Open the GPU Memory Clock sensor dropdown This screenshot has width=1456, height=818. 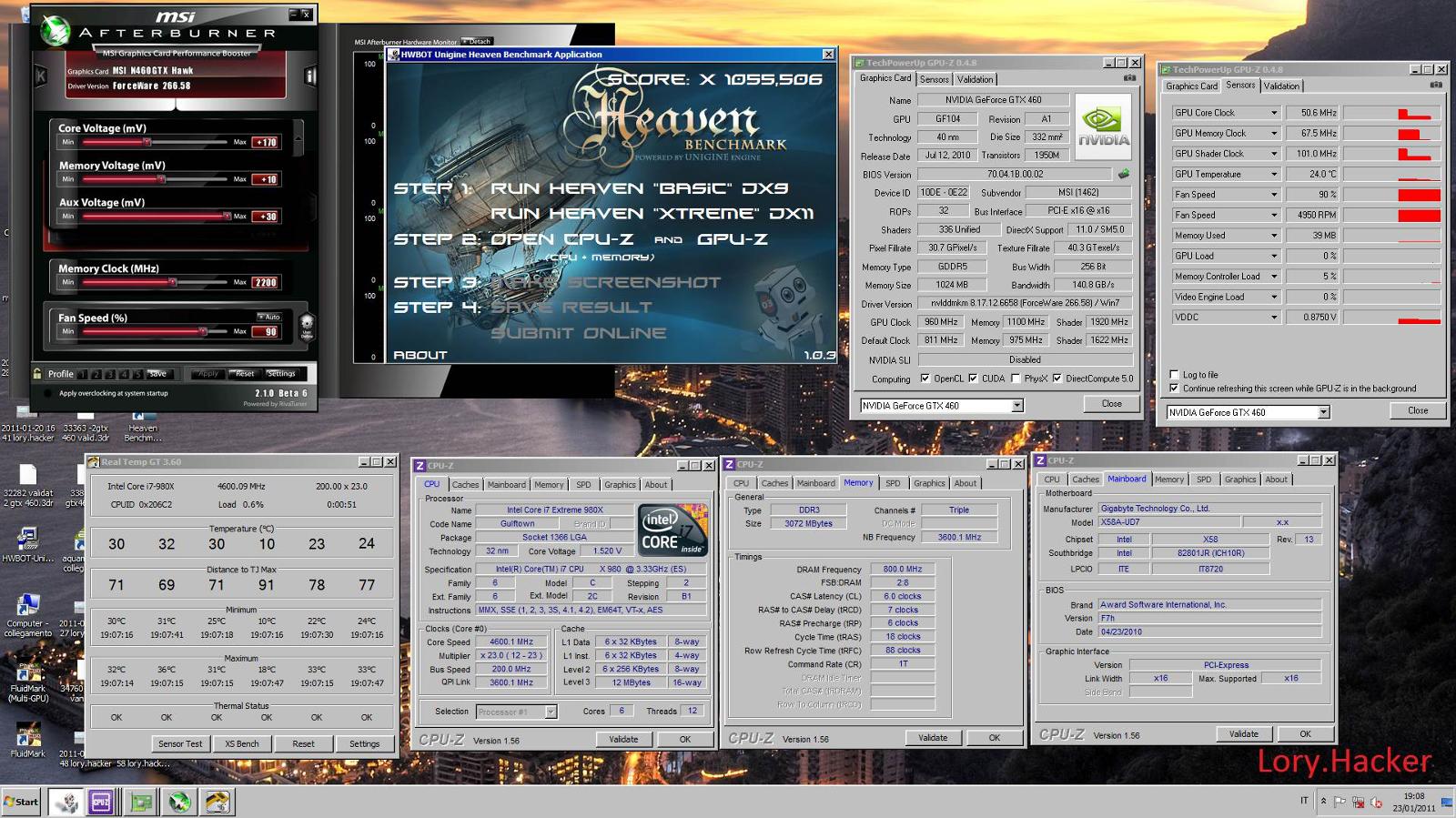[1274, 133]
